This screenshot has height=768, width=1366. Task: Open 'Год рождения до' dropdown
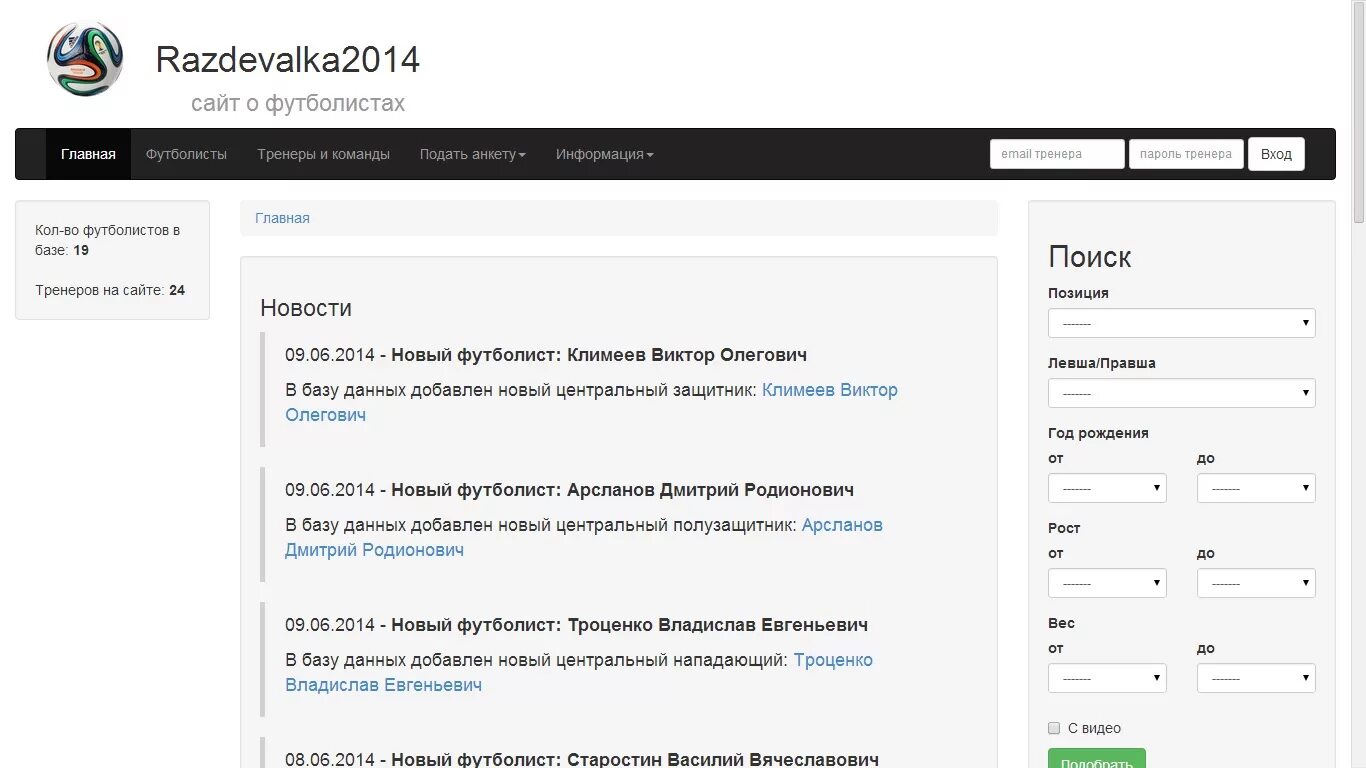point(1256,487)
